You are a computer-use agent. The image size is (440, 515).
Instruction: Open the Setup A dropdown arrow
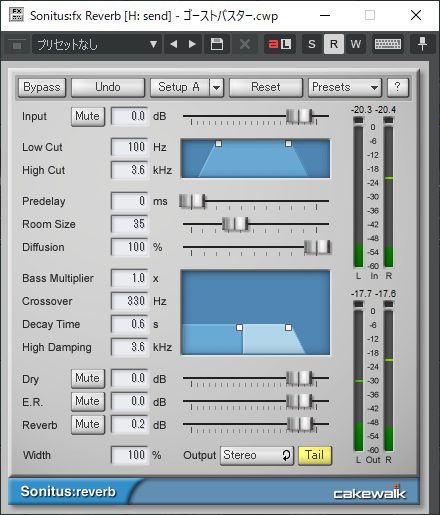[217, 87]
